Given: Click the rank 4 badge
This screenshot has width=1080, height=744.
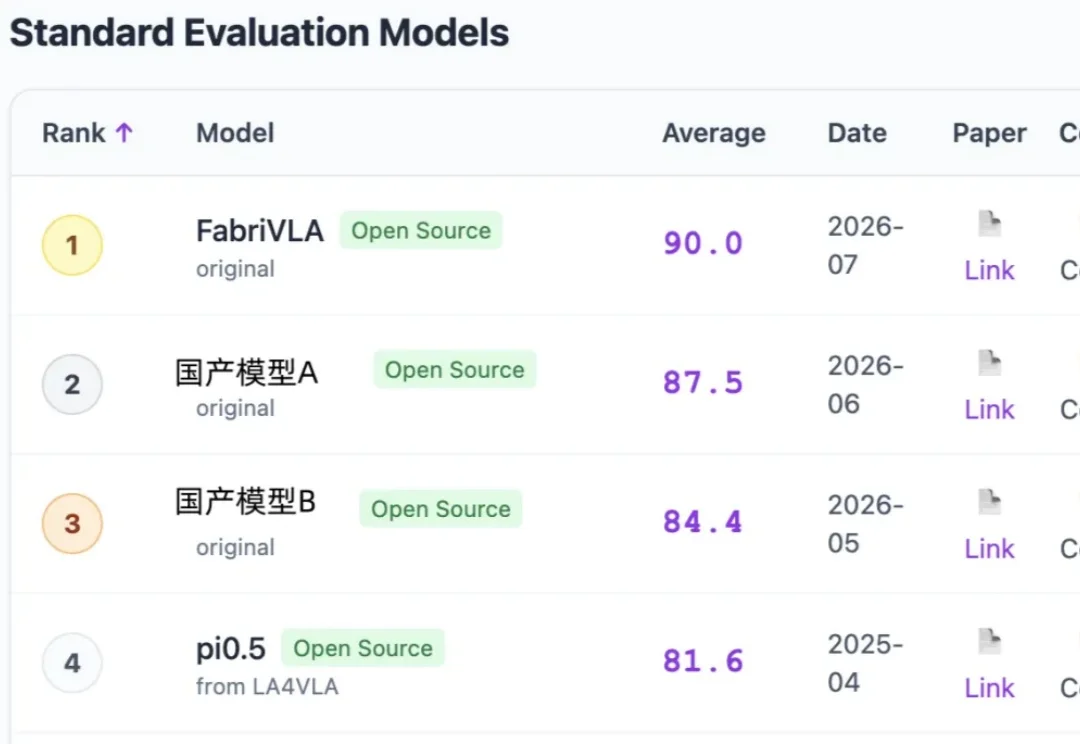Looking at the screenshot, I should click(72, 663).
